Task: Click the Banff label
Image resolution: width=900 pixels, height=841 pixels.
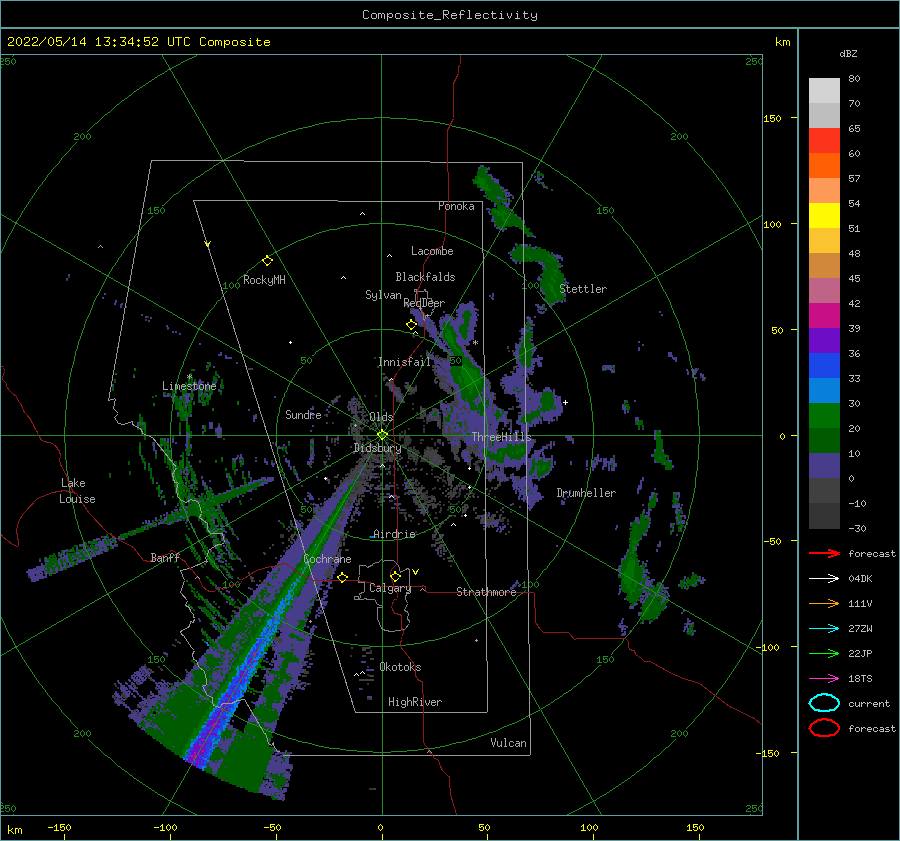Action: pos(165,557)
